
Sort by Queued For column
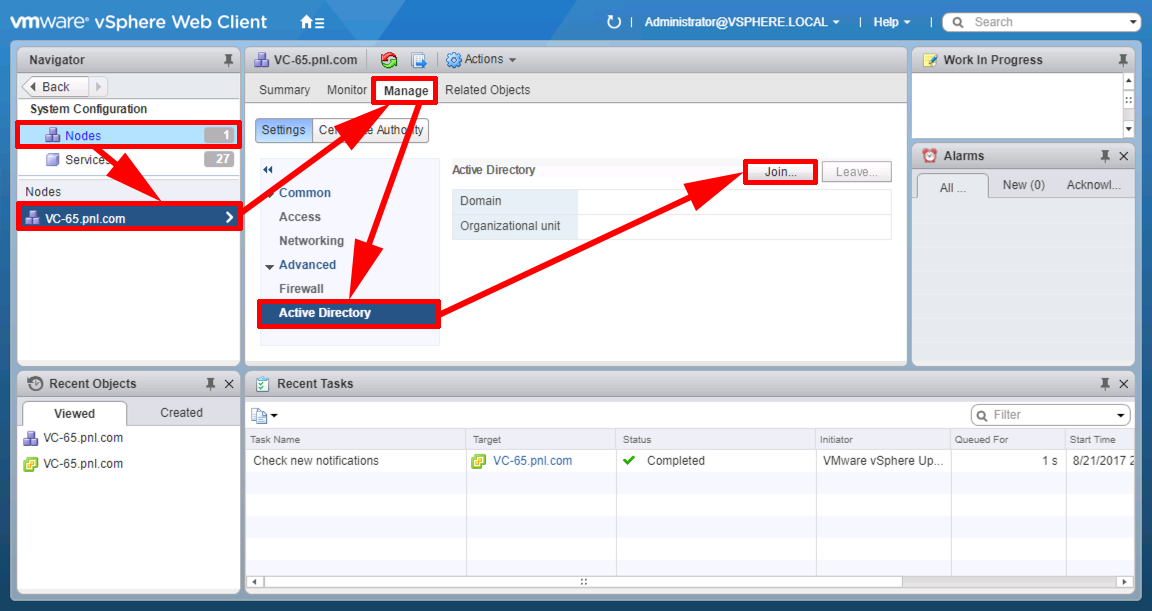coord(1008,439)
